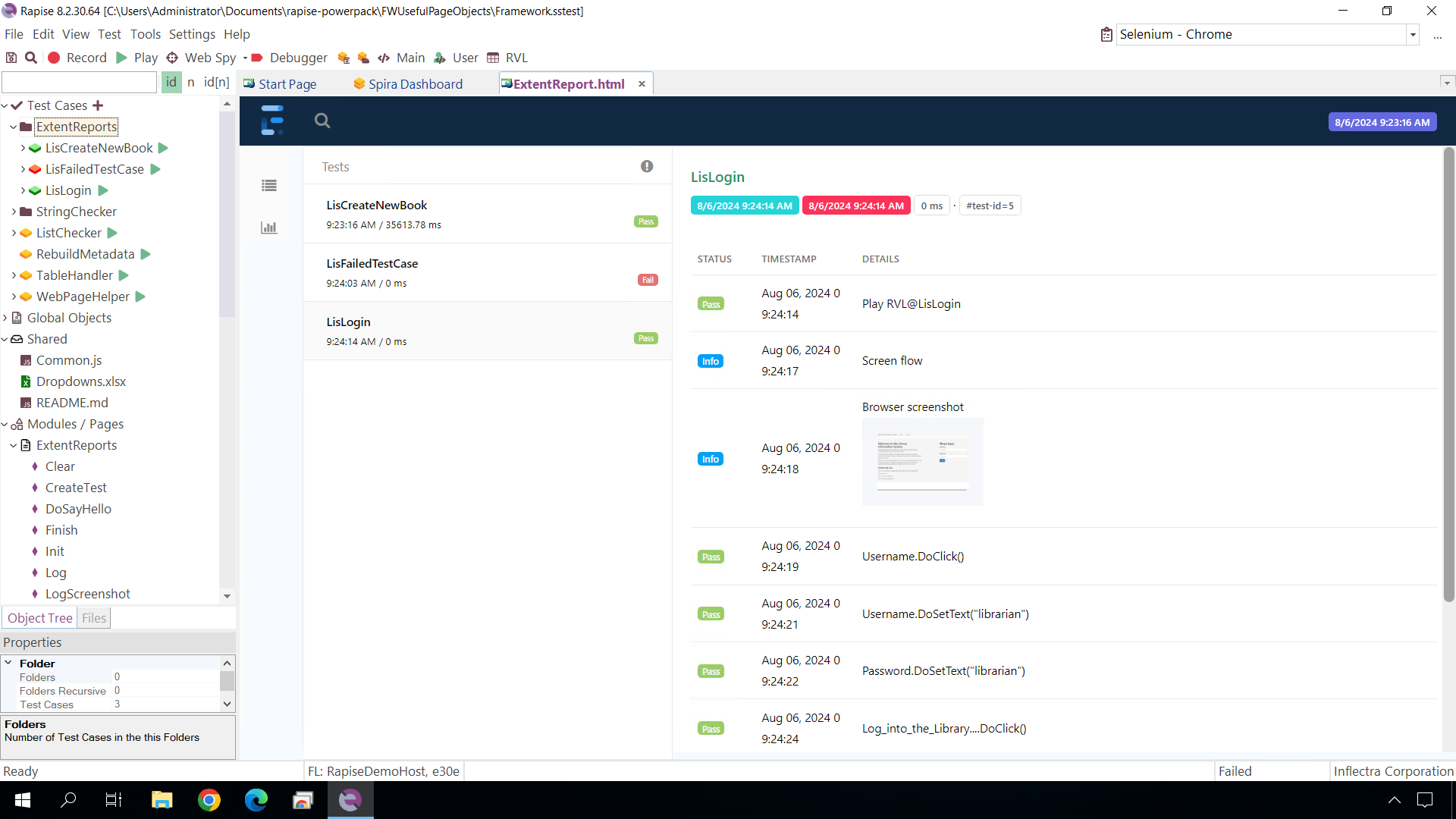The height and width of the screenshot is (819, 1456).
Task: Open the Tools menu
Action: 146,34
